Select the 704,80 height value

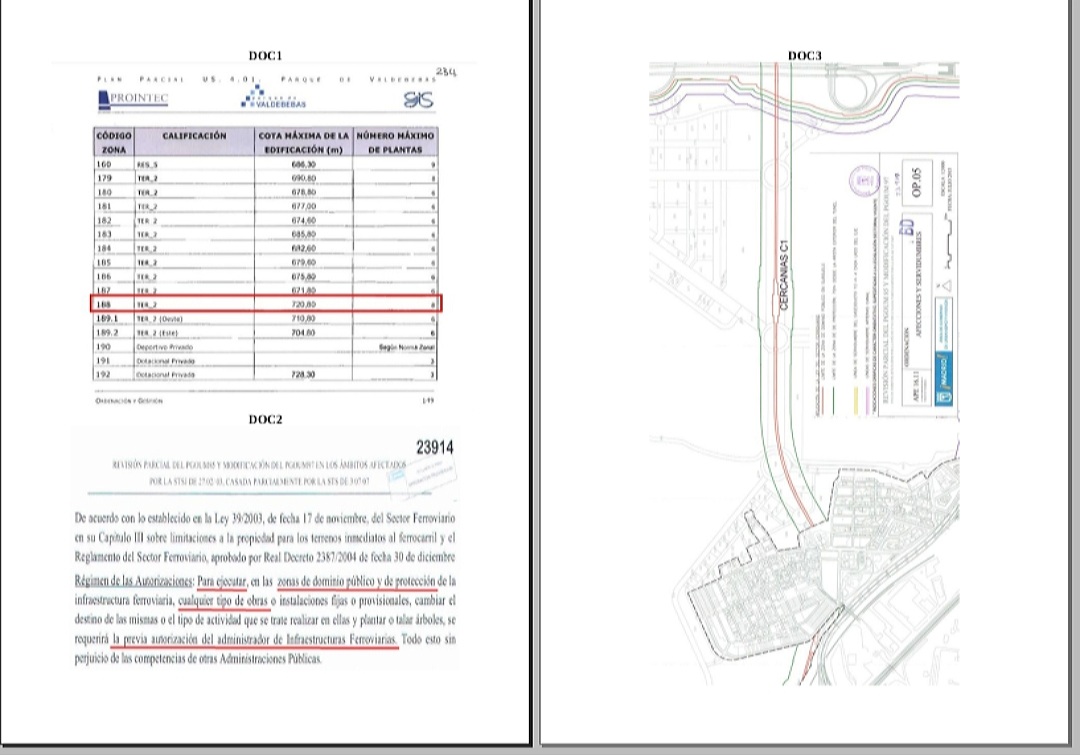click(304, 332)
